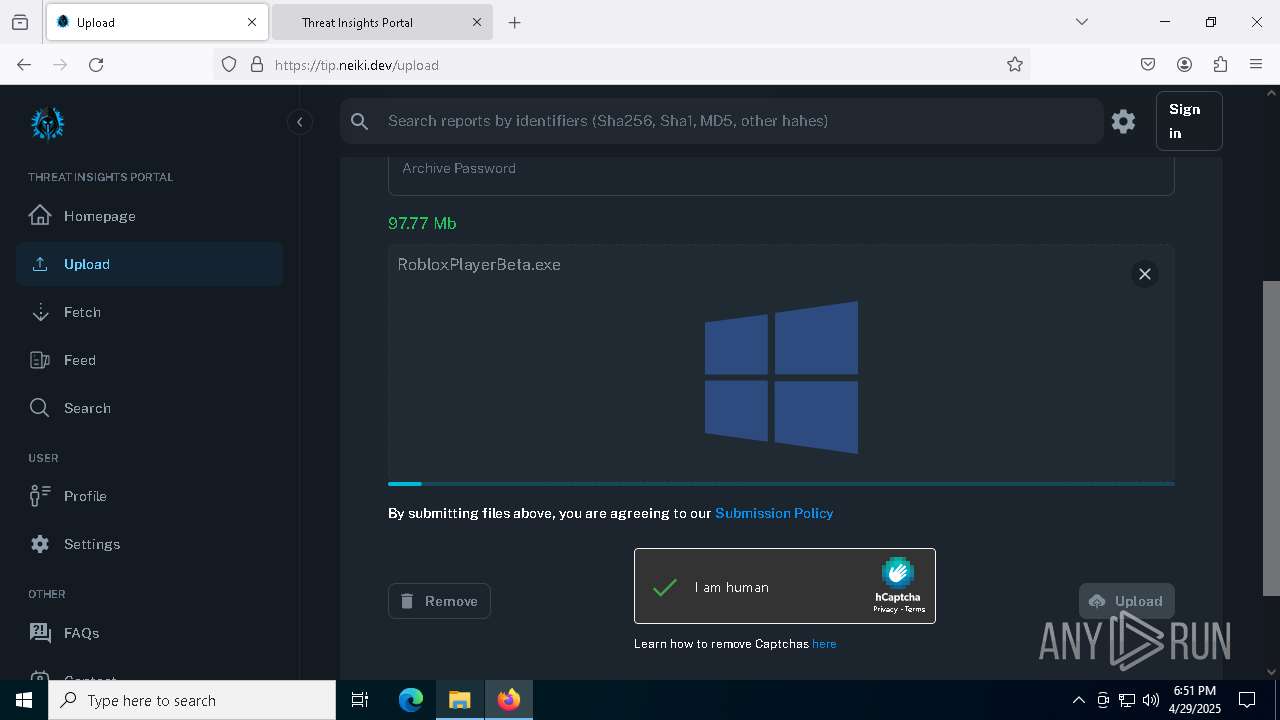Viewport: 1280px width, 720px height.
Task: Open the FAQs sidebar item
Action: [149, 633]
